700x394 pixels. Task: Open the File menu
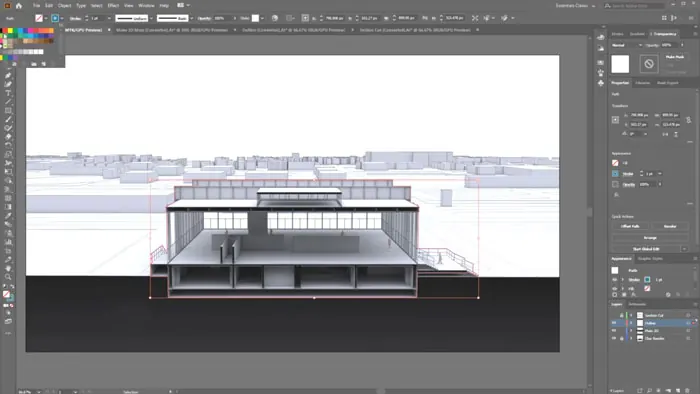click(x=36, y=6)
